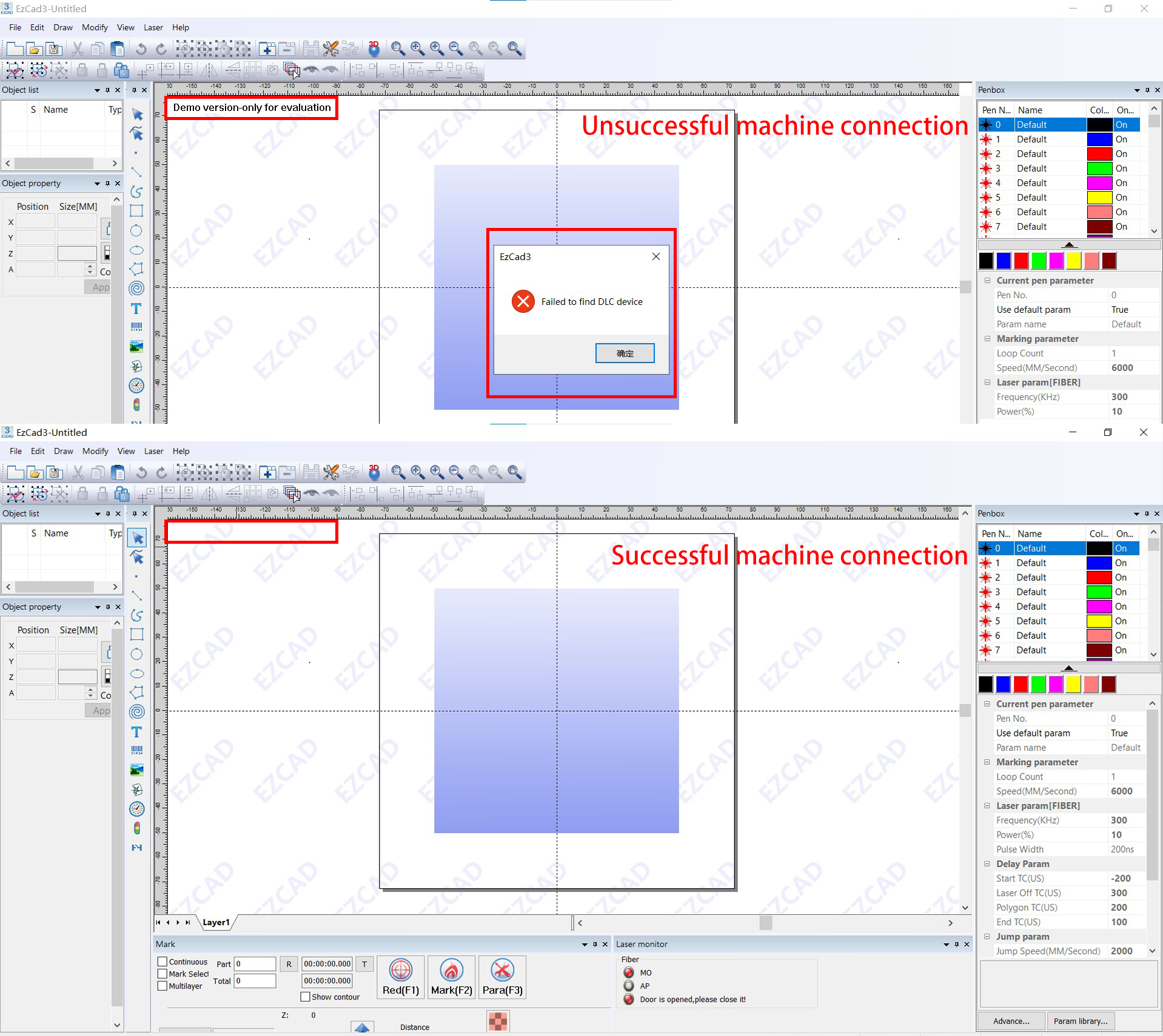This screenshot has width=1163, height=1036.
Task: Collapse the Jump param group
Action: tap(987, 937)
